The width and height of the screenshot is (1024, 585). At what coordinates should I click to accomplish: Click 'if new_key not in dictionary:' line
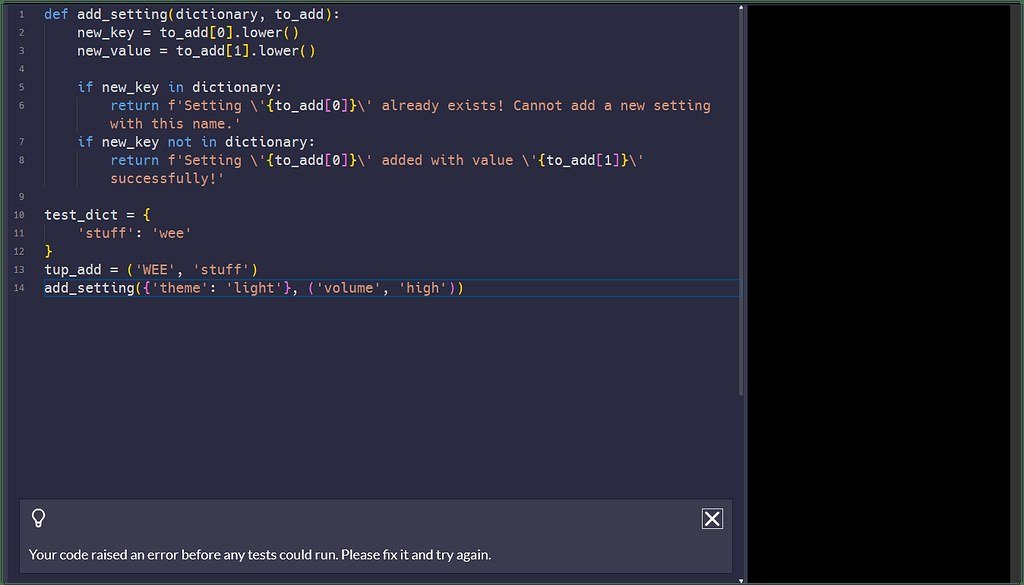coord(196,142)
